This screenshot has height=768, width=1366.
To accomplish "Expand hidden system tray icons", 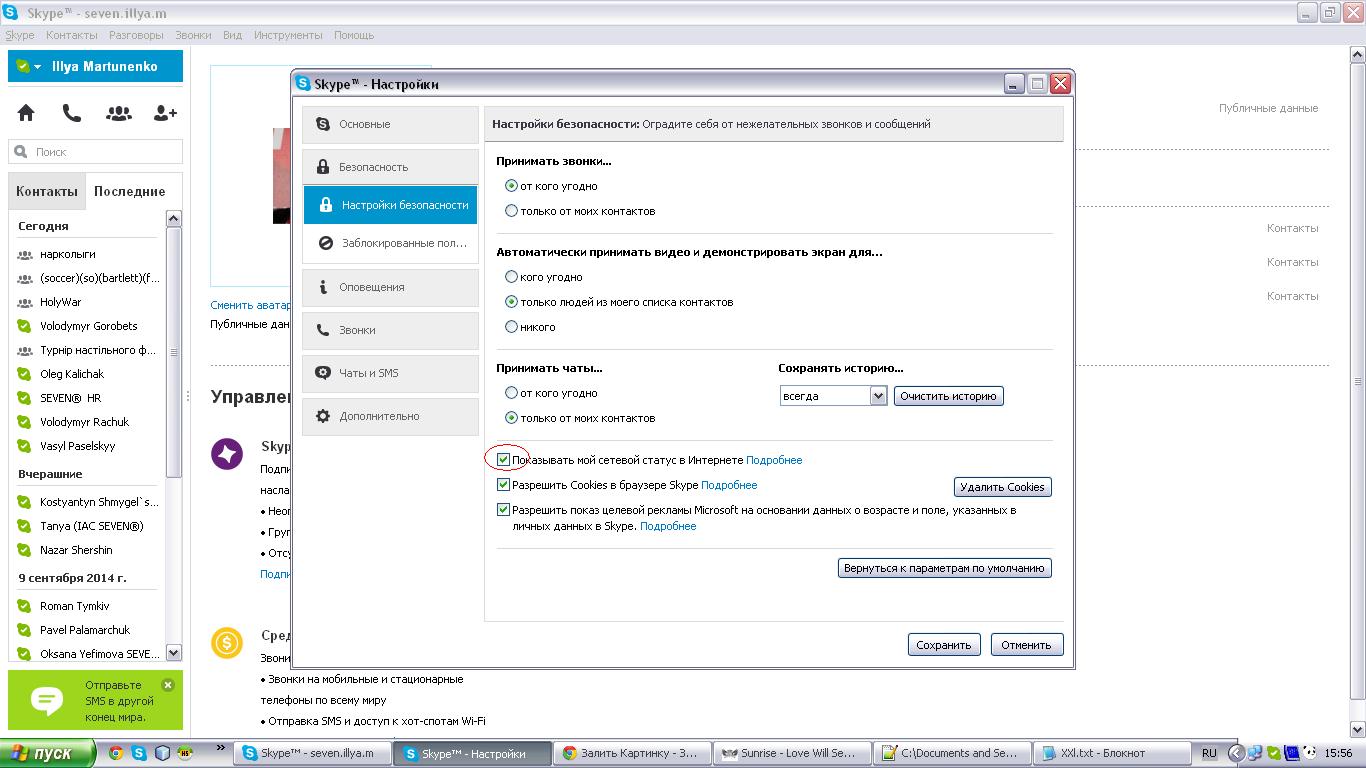I will [x=1235, y=753].
